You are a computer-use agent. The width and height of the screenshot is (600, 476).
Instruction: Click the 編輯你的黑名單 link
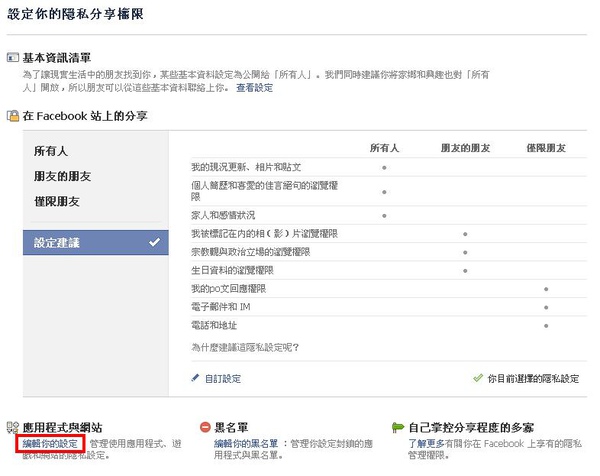246,443
